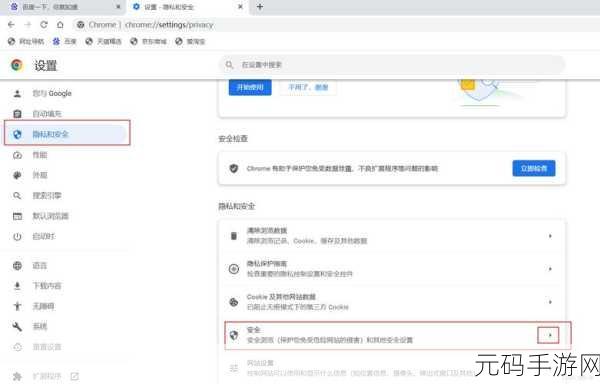Viewport: 600px width, 384px height.
Task: Click 不用了，谢谢 button
Action: pyautogui.click(x=308, y=87)
